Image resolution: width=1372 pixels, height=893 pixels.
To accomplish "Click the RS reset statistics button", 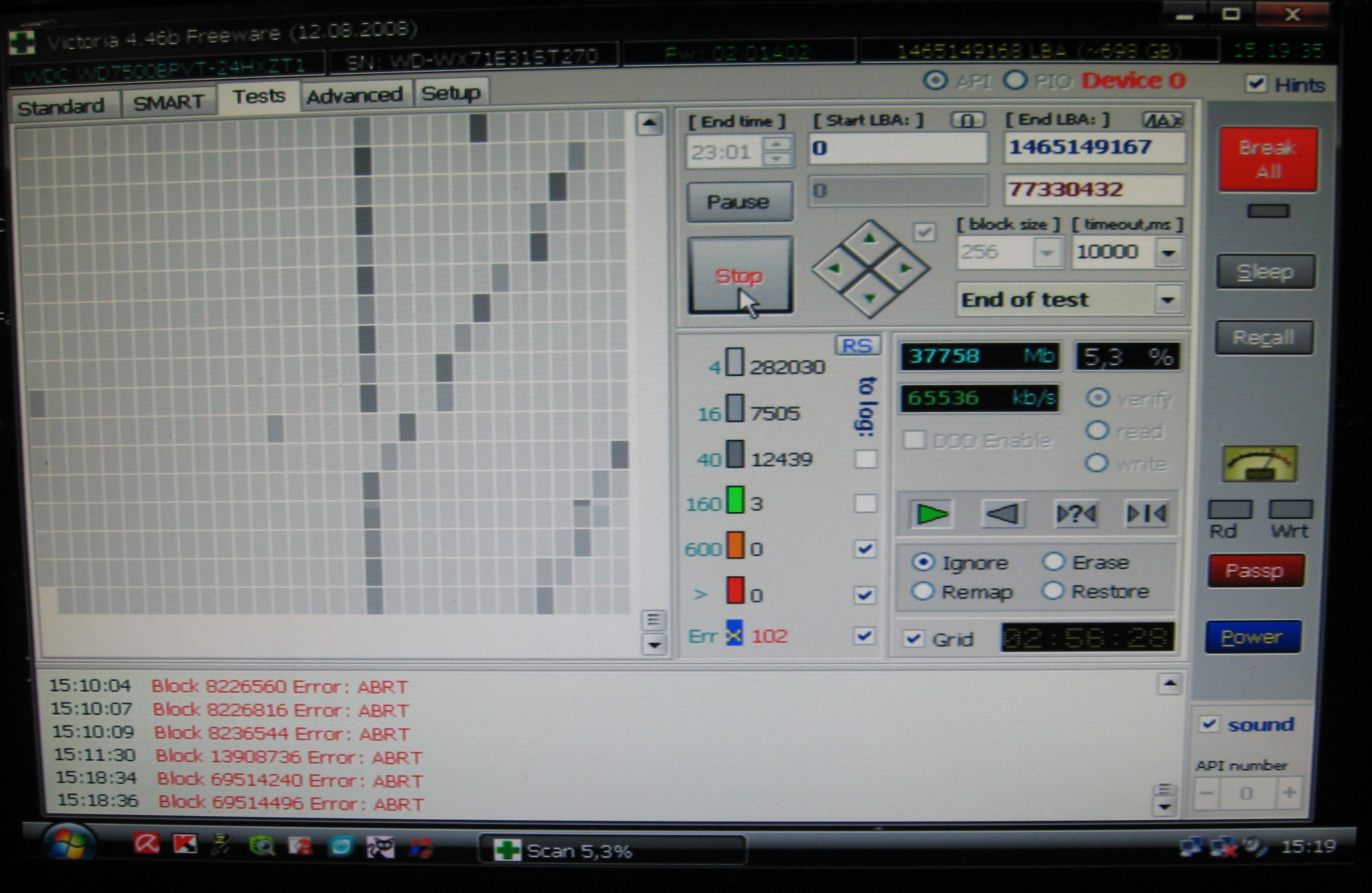I will tap(857, 346).
